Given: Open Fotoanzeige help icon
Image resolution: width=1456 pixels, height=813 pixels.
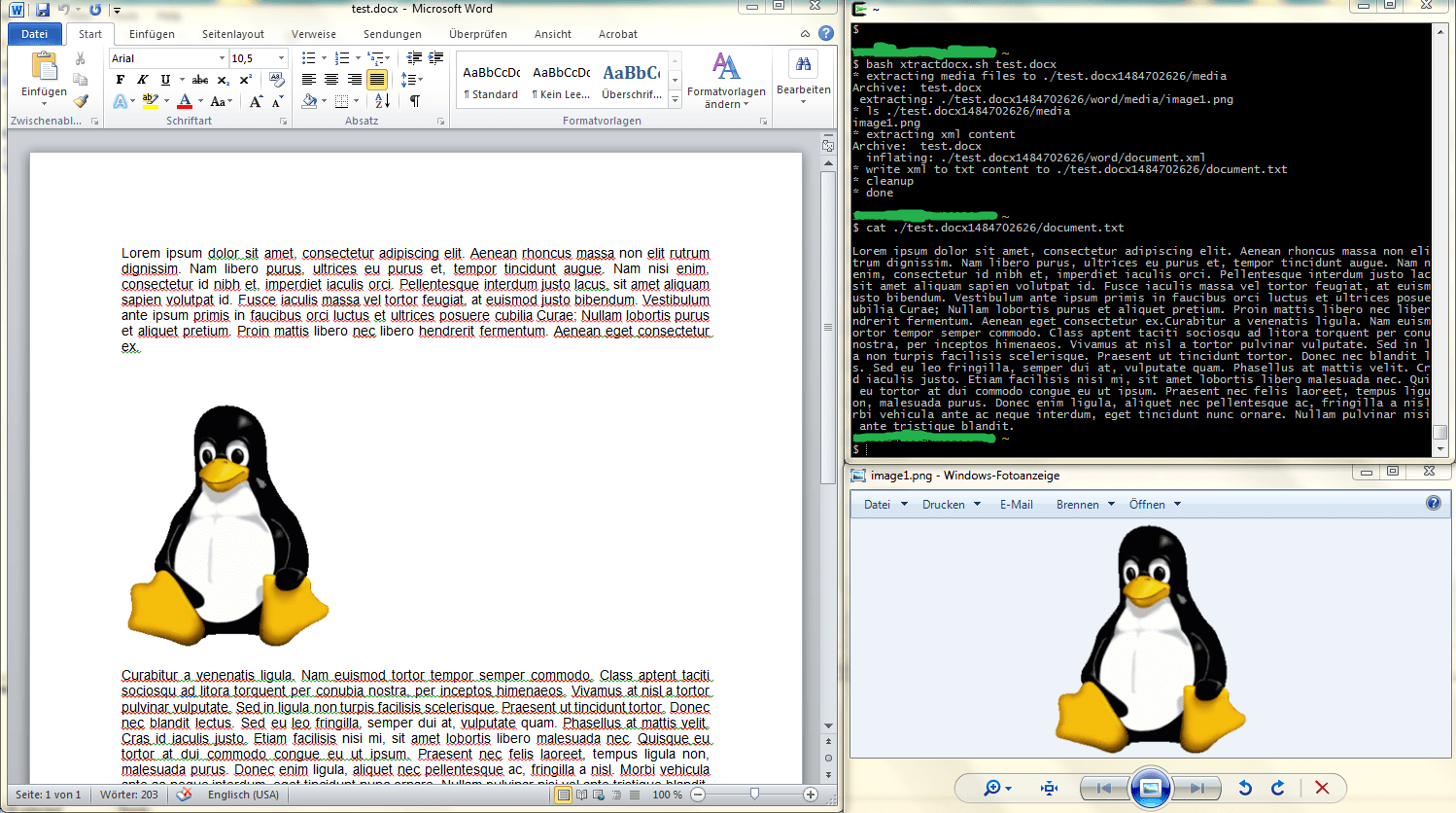Looking at the screenshot, I should 1434,503.
